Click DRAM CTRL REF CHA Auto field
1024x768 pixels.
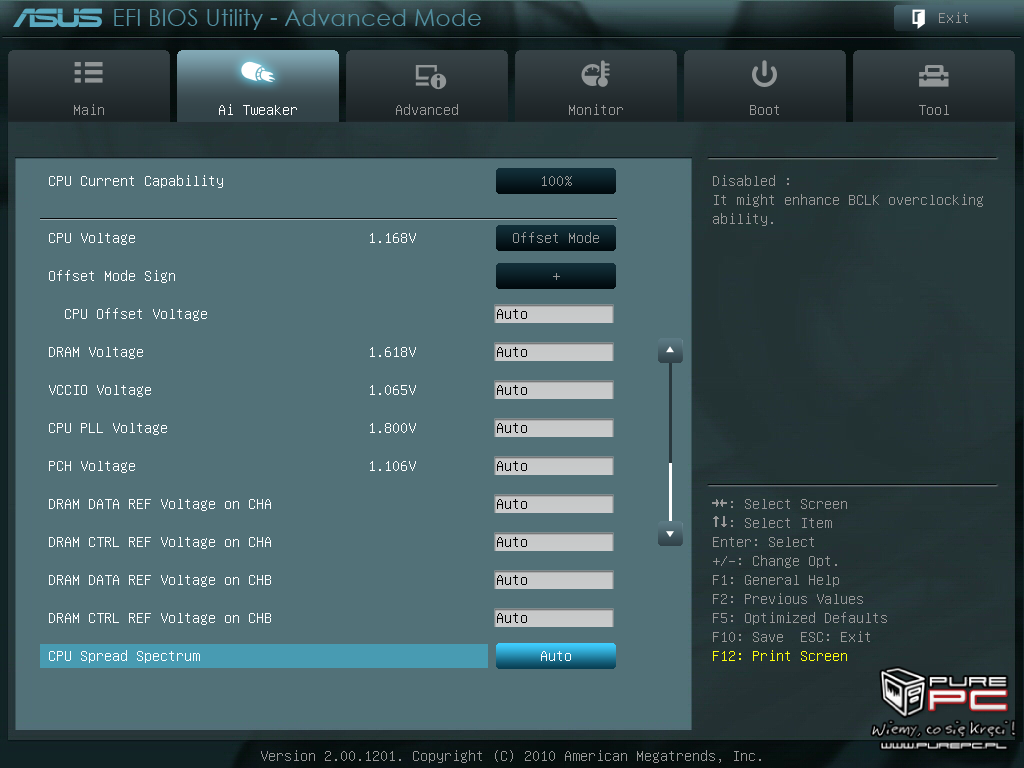point(554,542)
